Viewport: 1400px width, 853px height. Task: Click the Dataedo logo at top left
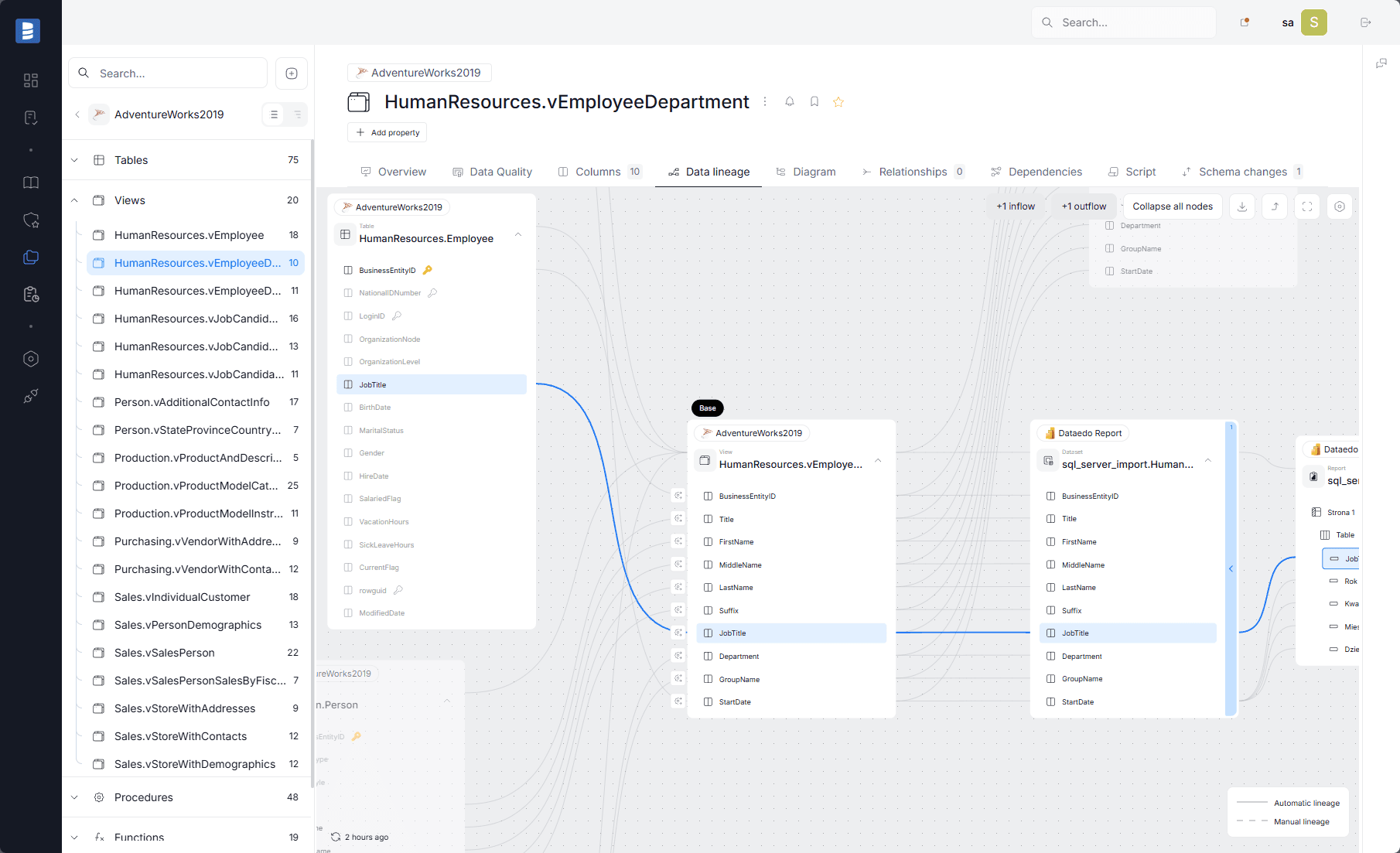click(28, 30)
